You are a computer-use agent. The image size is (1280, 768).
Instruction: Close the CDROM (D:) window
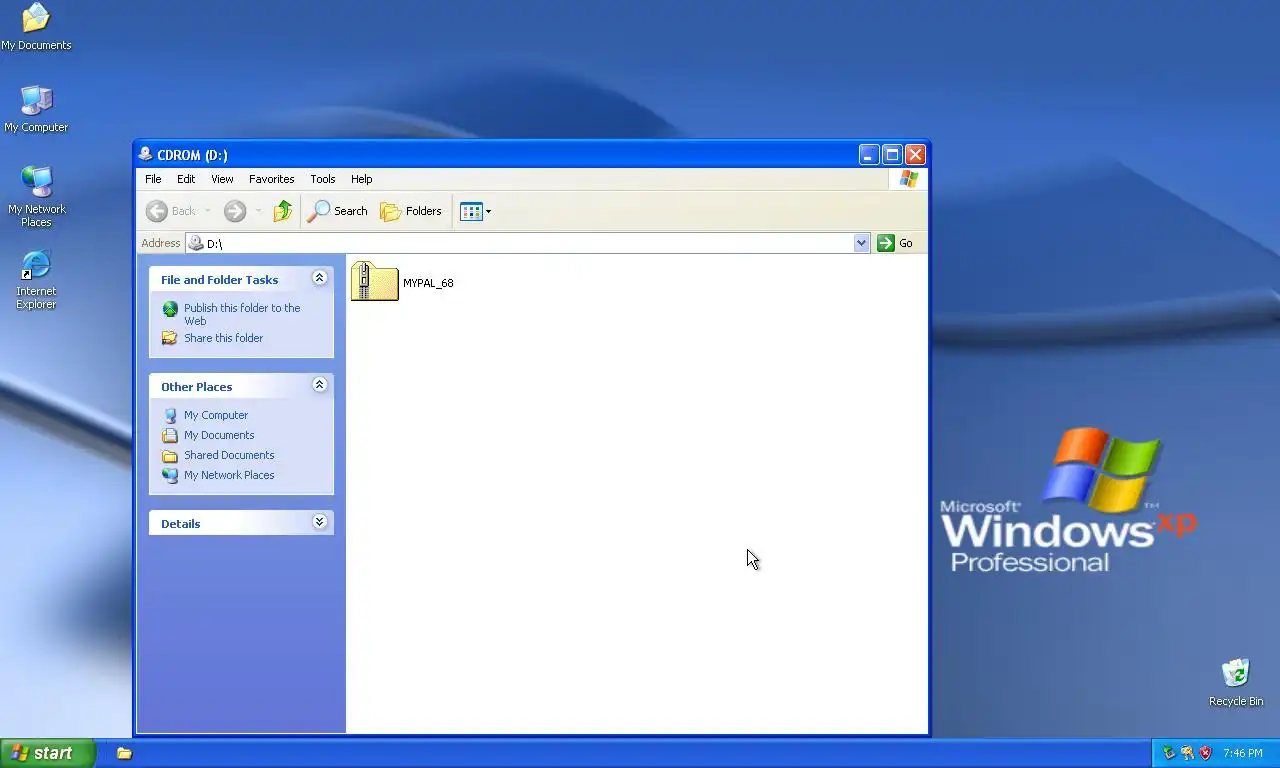915,155
